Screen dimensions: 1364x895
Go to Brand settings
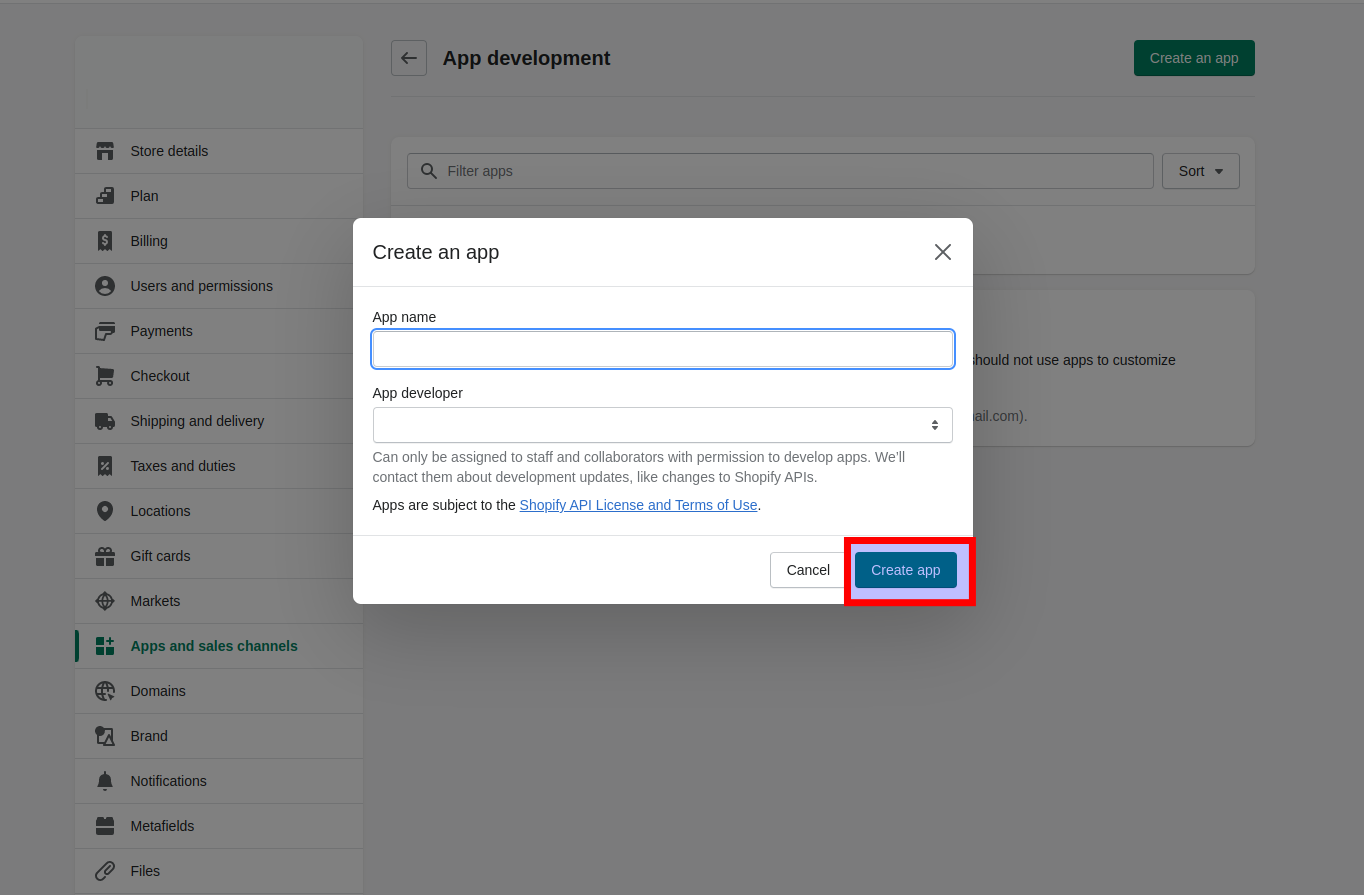coord(219,736)
